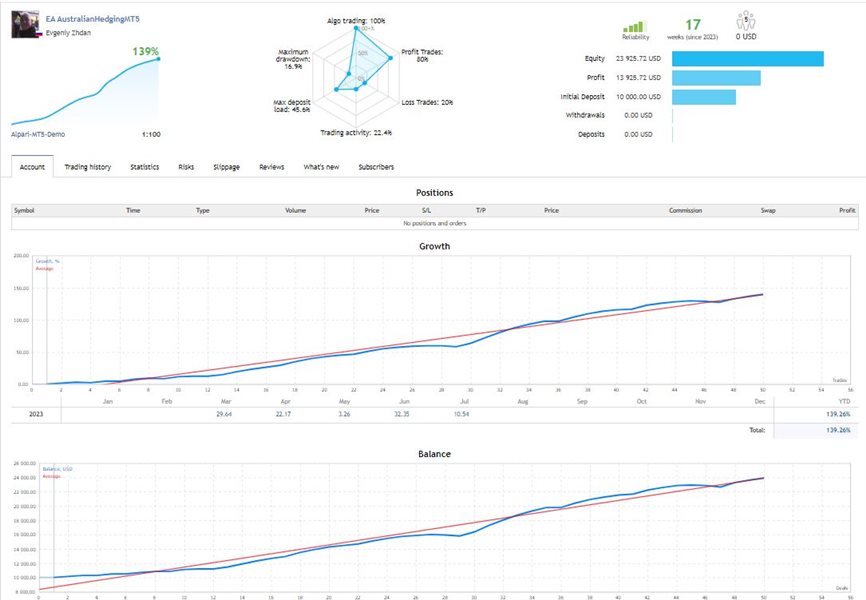
Task: Click the Withdrawals 0.00 USD value
Action: (638, 115)
